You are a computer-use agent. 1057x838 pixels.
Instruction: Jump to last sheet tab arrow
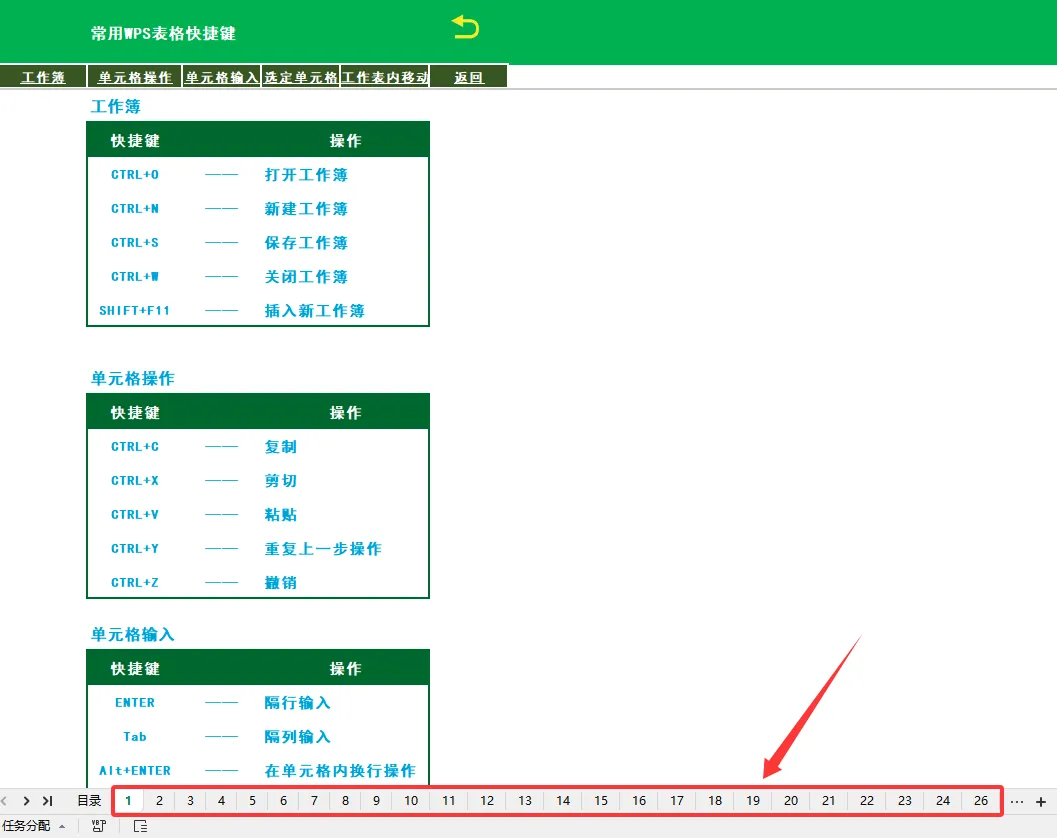pyautogui.click(x=47, y=801)
